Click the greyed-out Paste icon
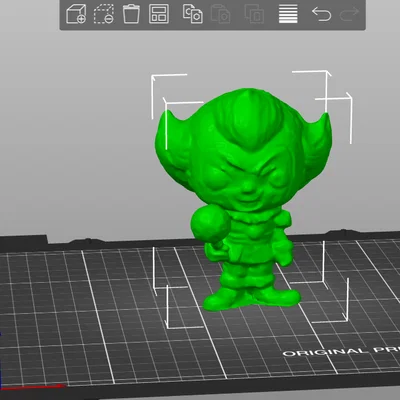This screenshot has height=400, width=400. coord(221,14)
